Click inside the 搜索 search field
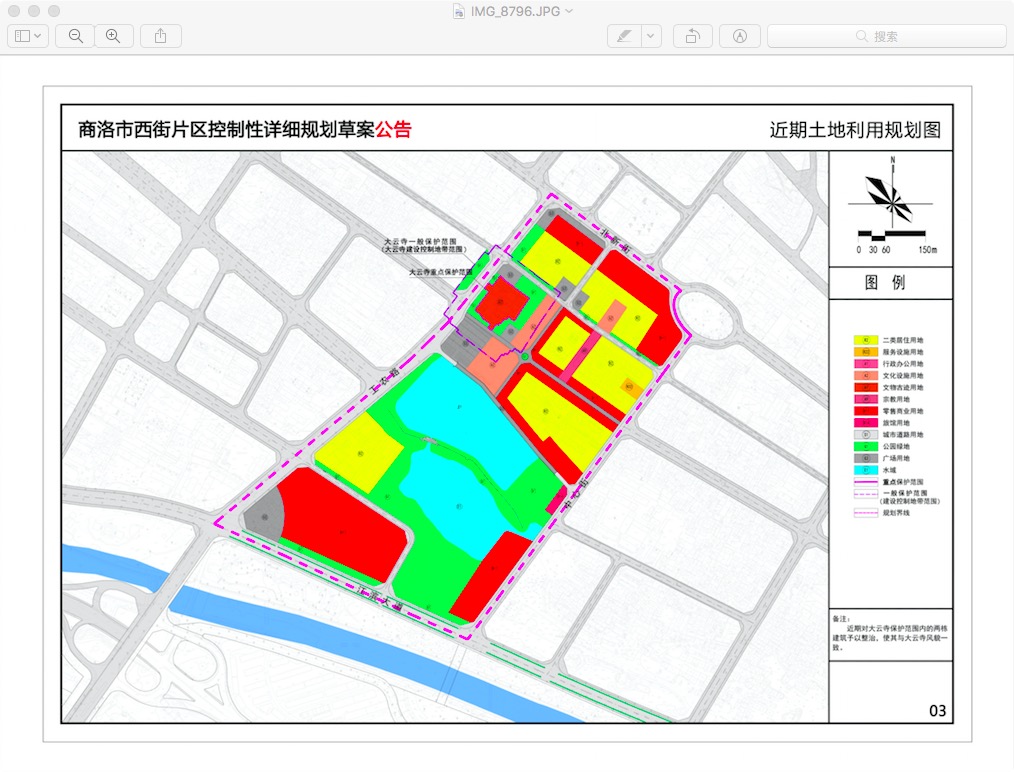 click(886, 36)
